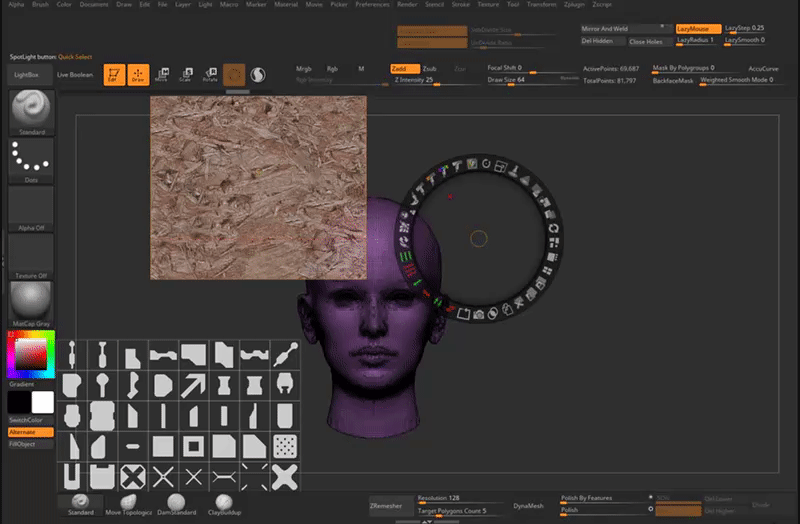This screenshot has height=524, width=800.
Task: Open the Texture Off selector
Action: [x=31, y=255]
